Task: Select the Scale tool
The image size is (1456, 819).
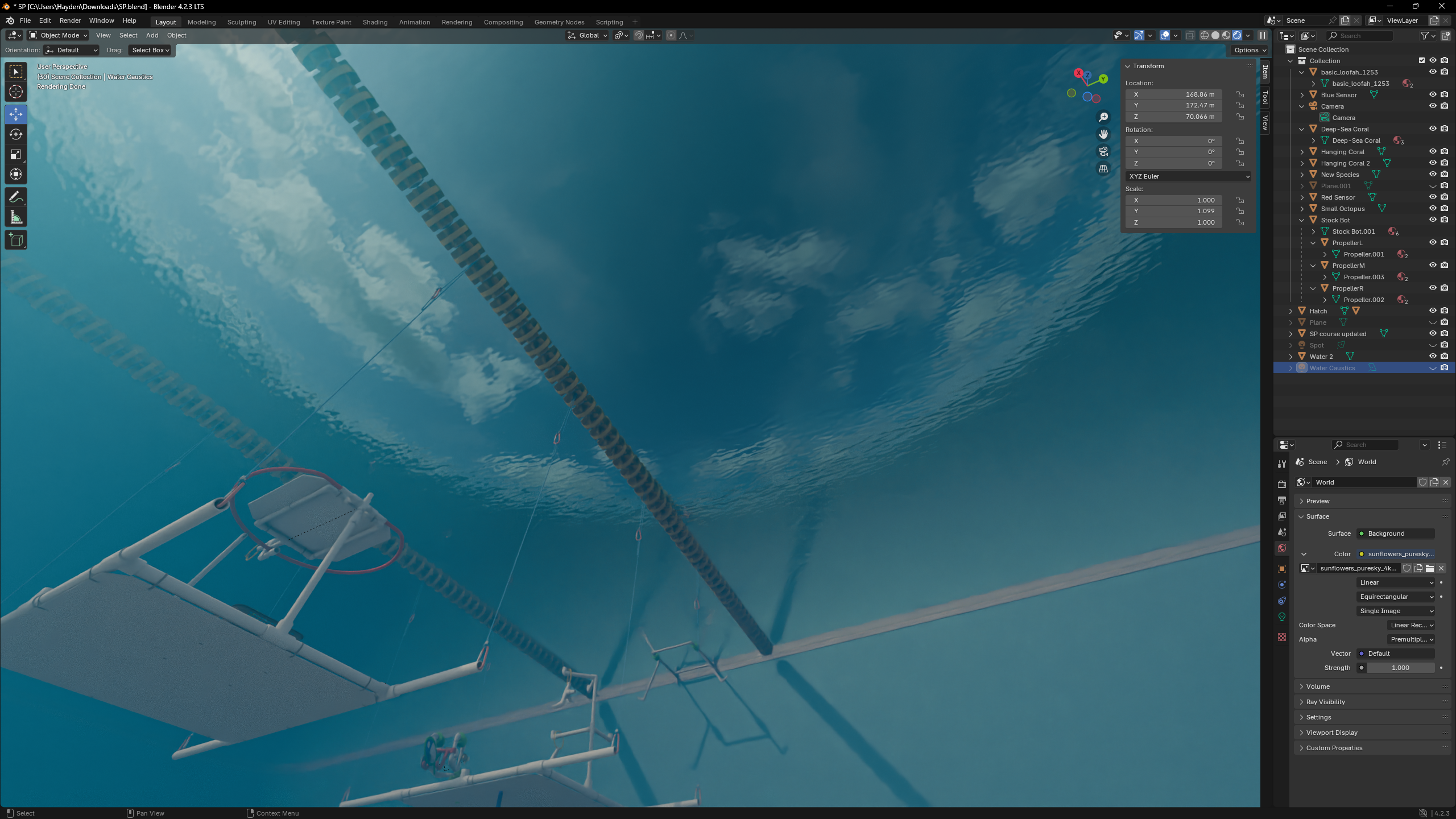Action: pos(16,155)
